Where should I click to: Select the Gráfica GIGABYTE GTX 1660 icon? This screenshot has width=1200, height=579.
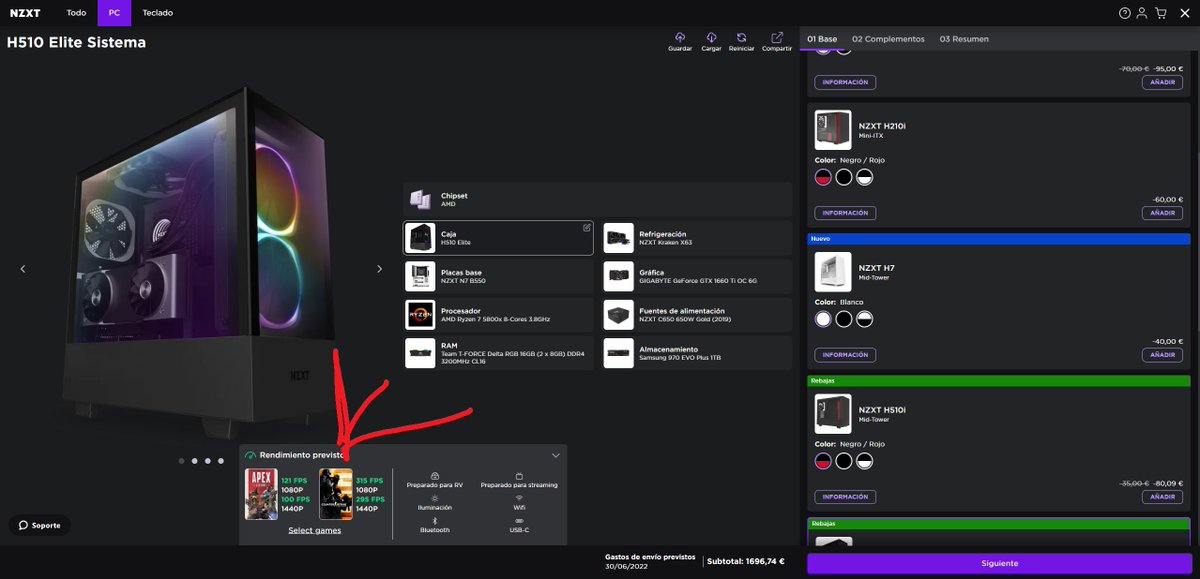(619, 276)
